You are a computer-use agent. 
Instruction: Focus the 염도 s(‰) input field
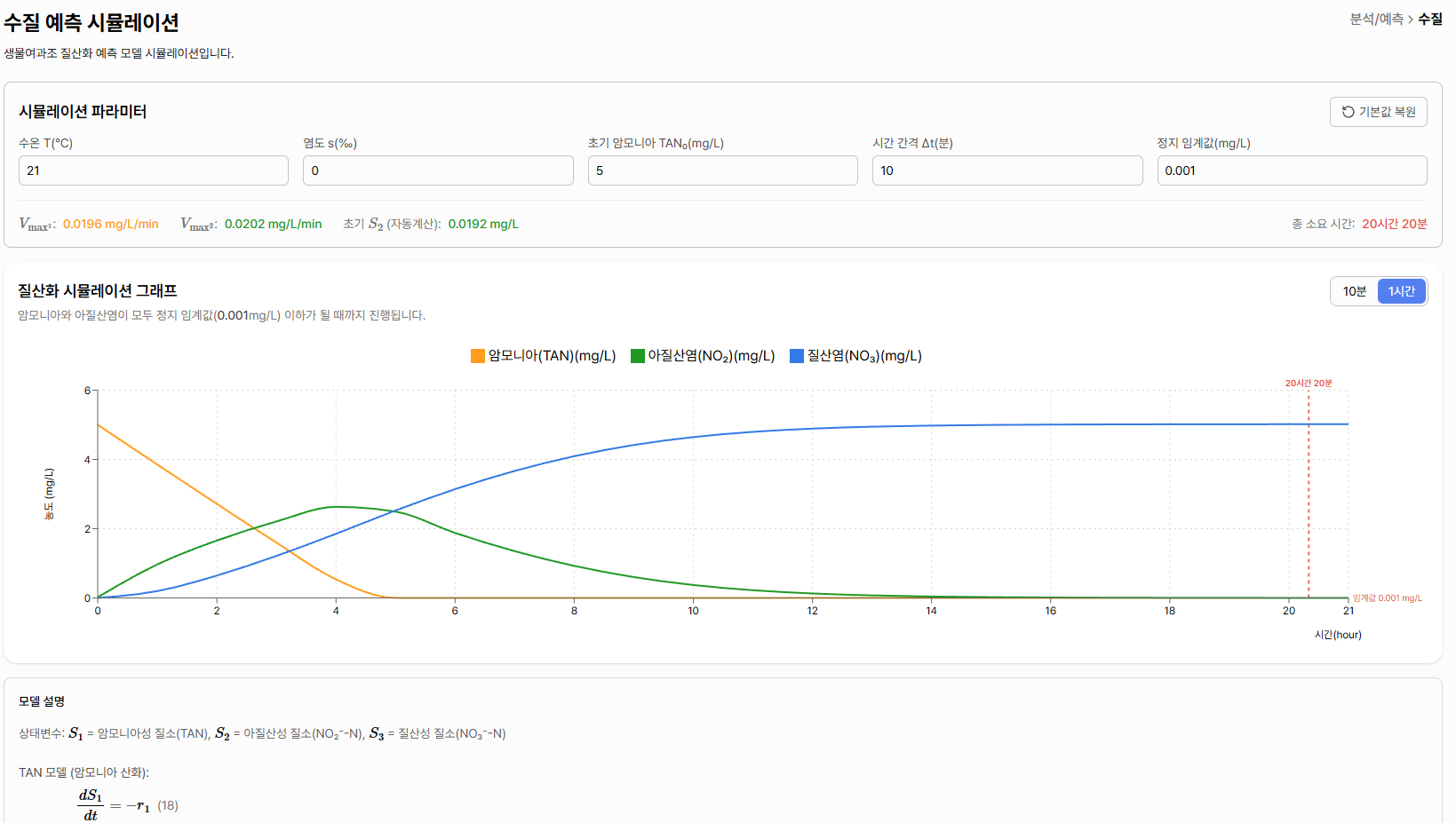tap(438, 170)
